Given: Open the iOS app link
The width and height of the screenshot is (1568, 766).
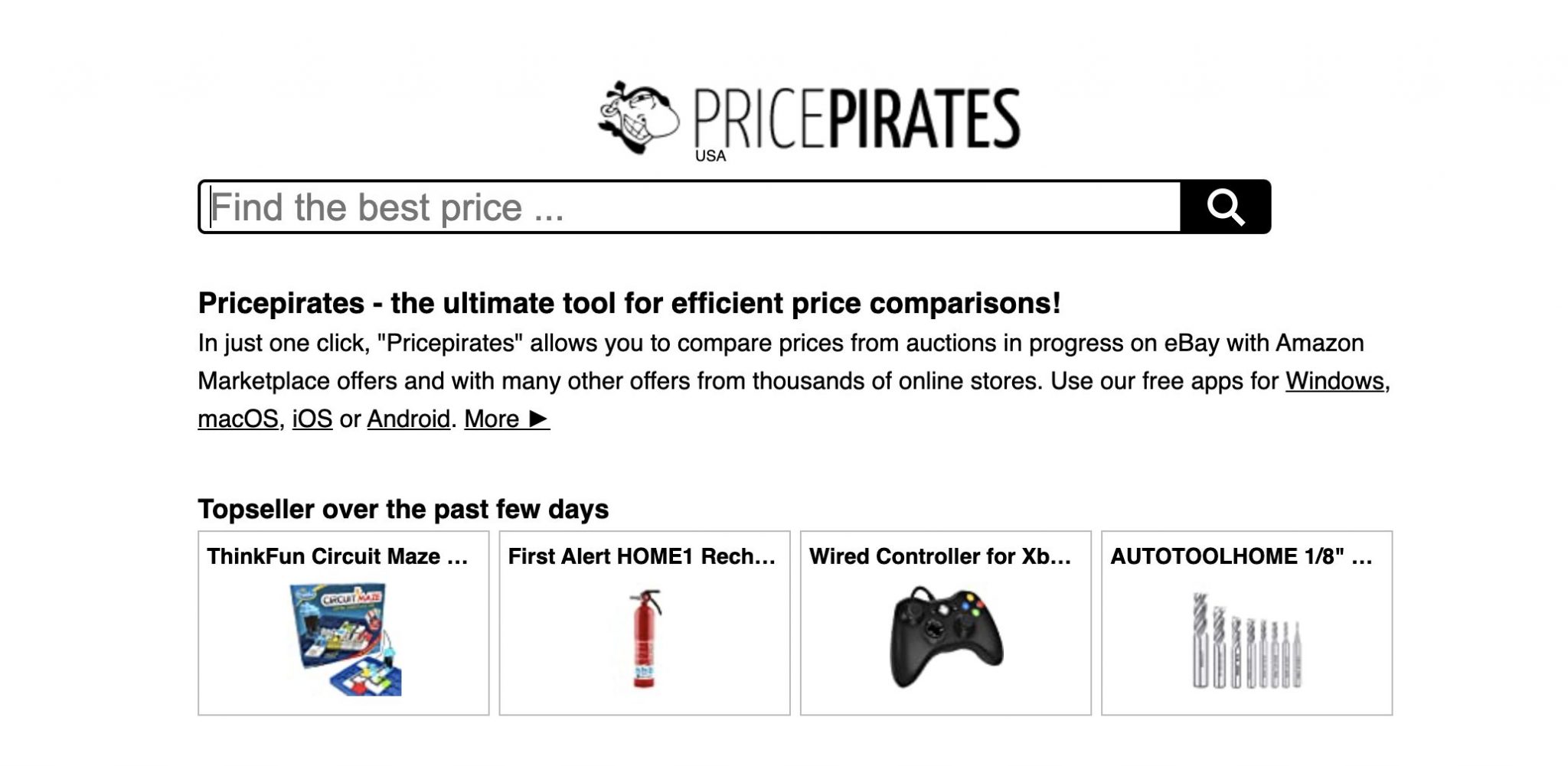Looking at the screenshot, I should (312, 419).
